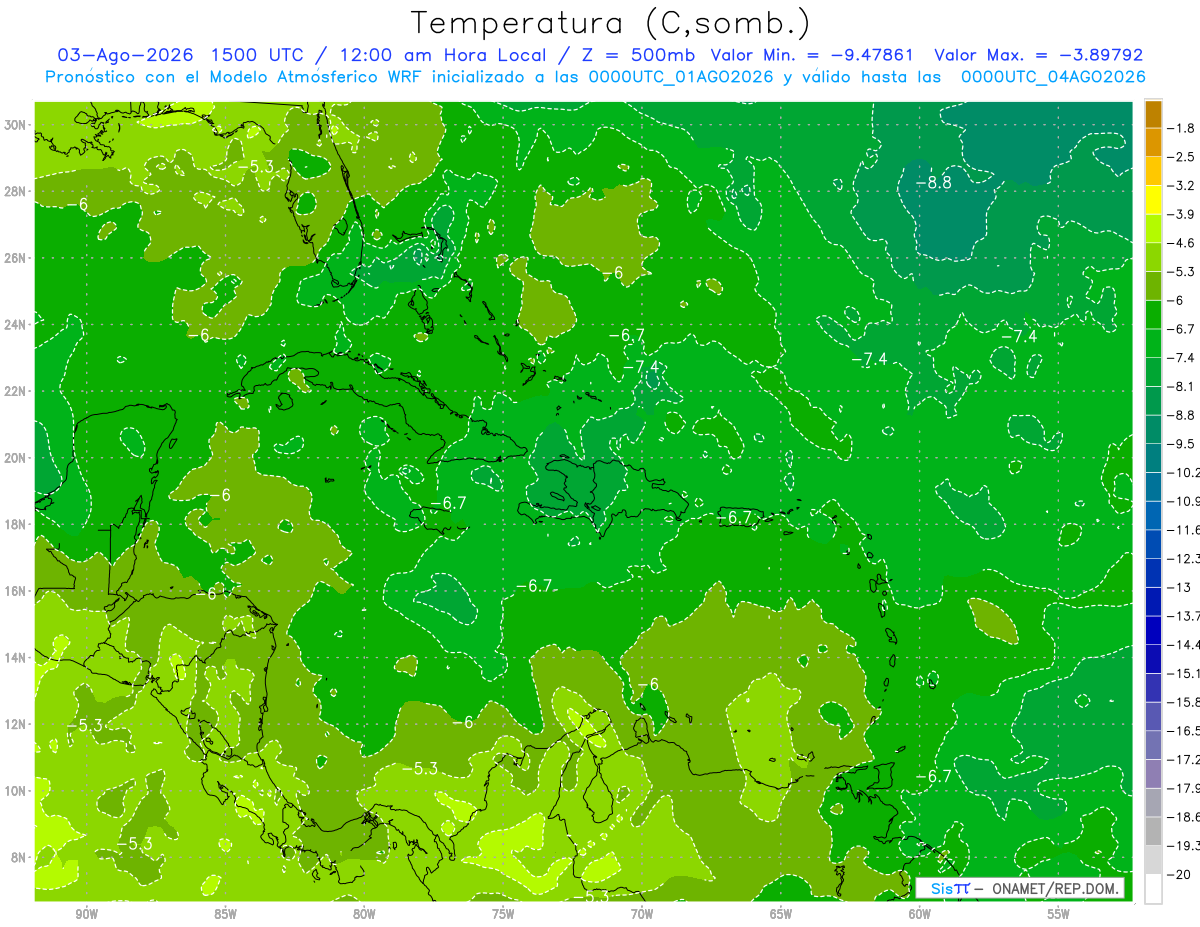Viewport: 1200px width, 927px height.
Task: Click the '28N' latitude axis label
Action: point(17,191)
